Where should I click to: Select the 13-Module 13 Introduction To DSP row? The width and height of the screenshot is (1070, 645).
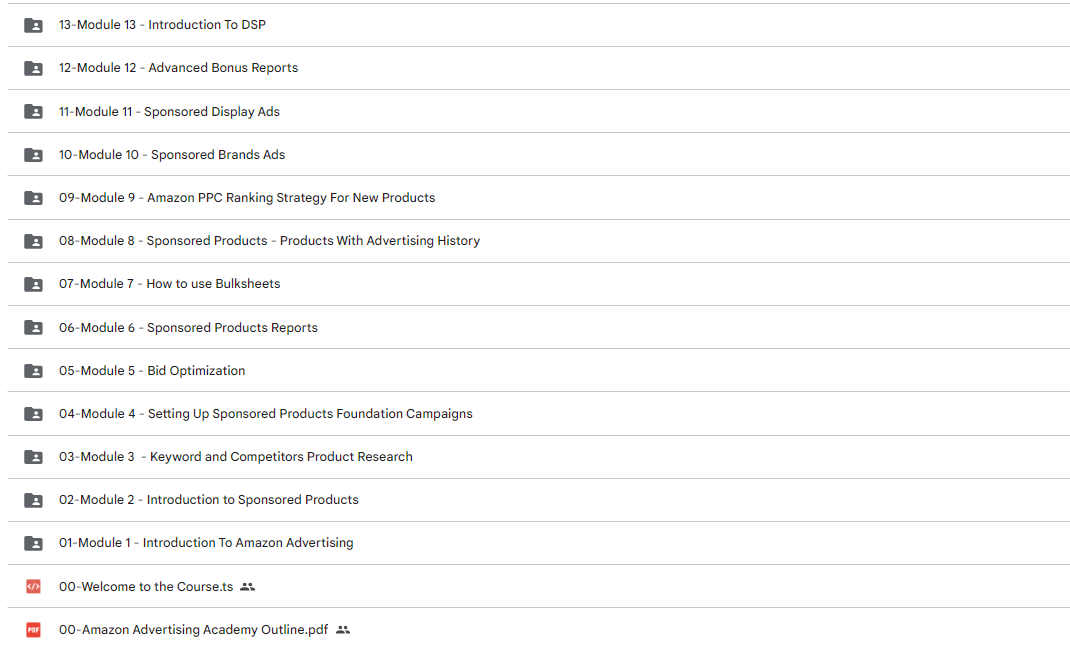point(538,25)
